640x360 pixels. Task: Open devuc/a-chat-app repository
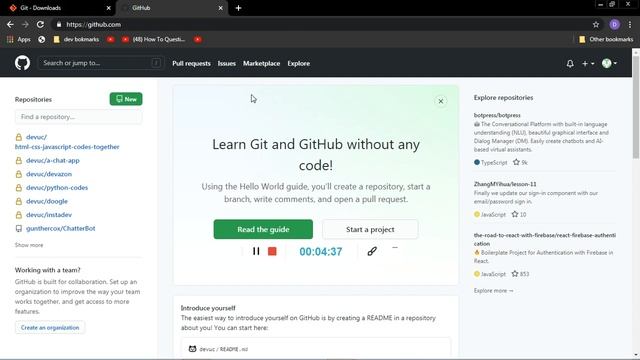pos(53,160)
